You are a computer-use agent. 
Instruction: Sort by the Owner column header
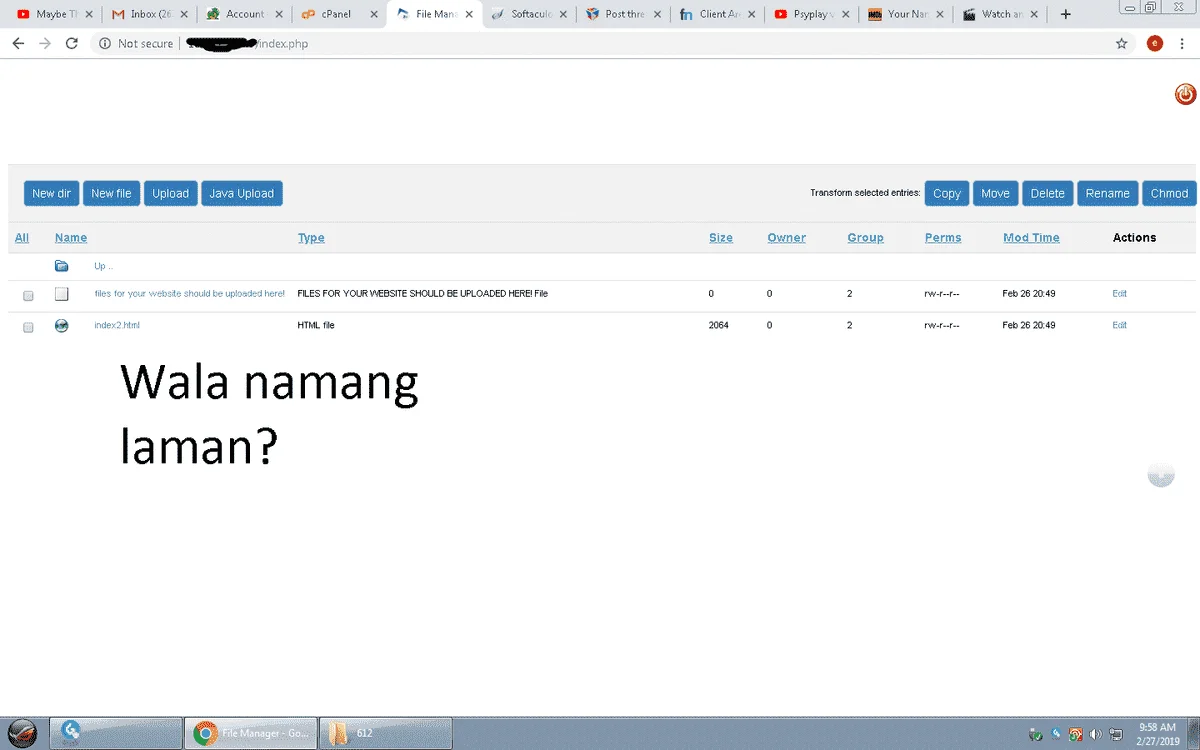787,238
